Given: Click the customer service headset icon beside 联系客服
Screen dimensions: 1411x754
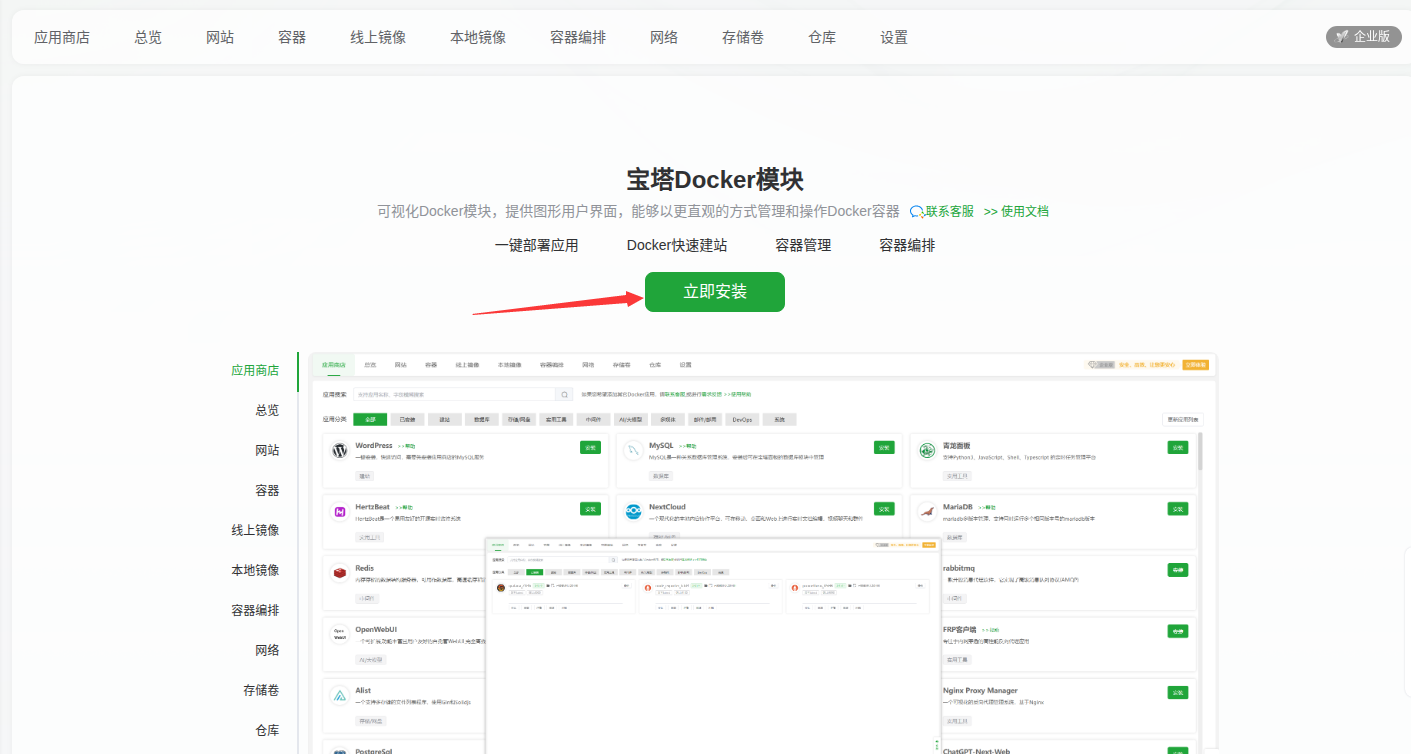Looking at the screenshot, I should tap(916, 211).
